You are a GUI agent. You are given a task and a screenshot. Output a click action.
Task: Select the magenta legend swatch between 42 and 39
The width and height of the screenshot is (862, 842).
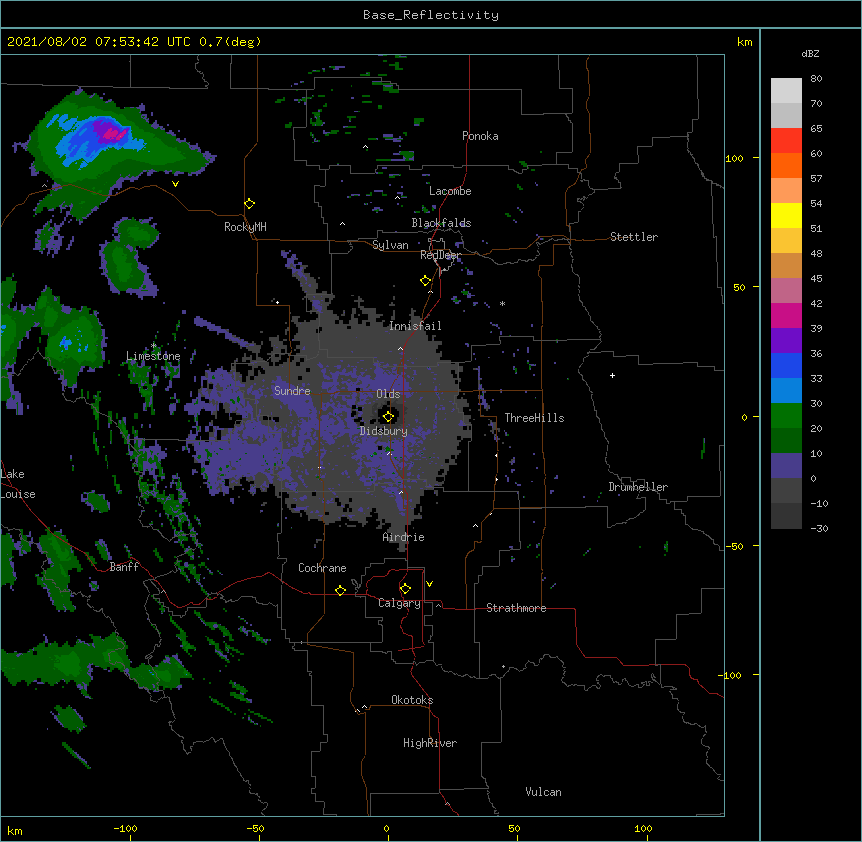point(786,315)
